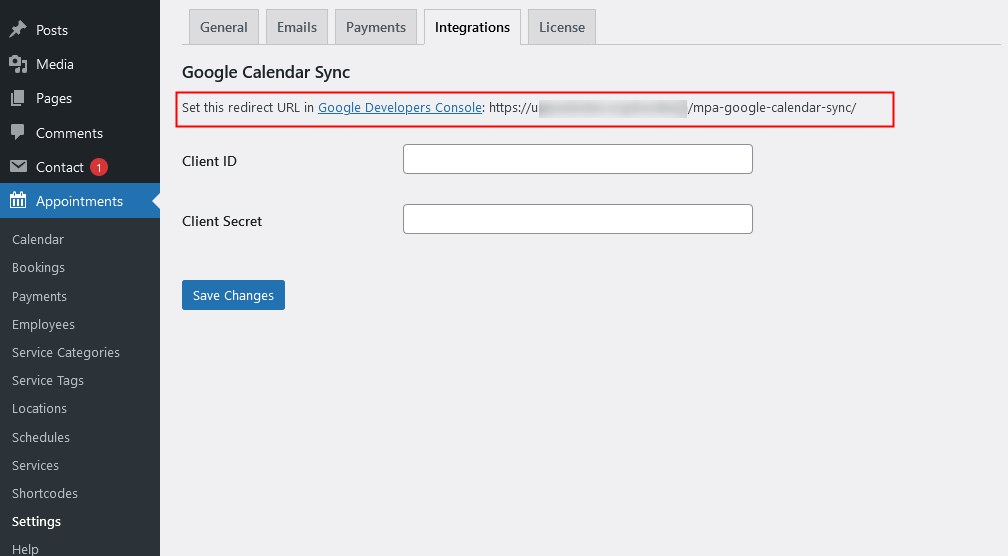The image size is (1008, 556).
Task: Open the Payments sidebar submenu
Action: (x=39, y=296)
